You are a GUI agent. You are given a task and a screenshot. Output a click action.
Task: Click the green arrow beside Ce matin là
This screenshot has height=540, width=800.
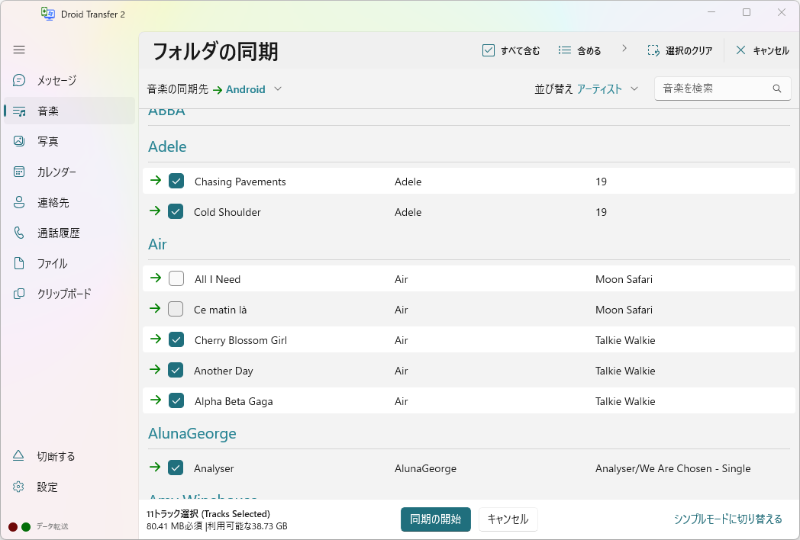pos(155,308)
